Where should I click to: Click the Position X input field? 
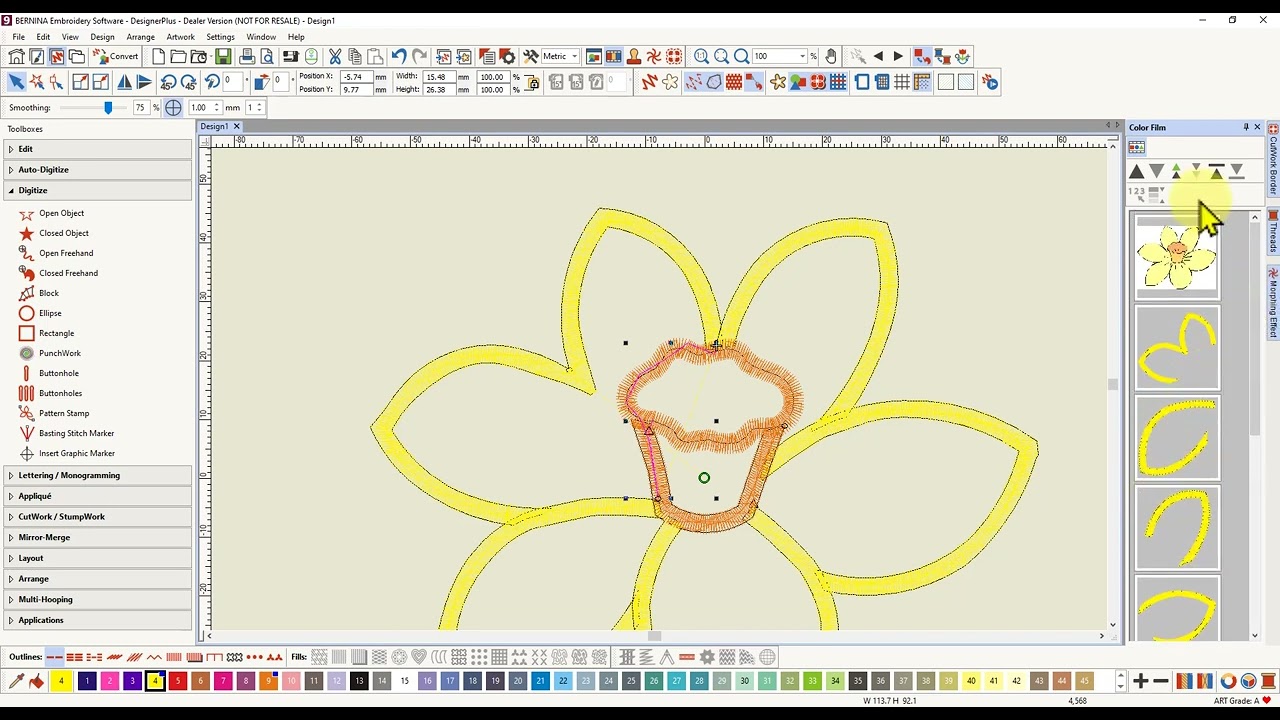355,76
